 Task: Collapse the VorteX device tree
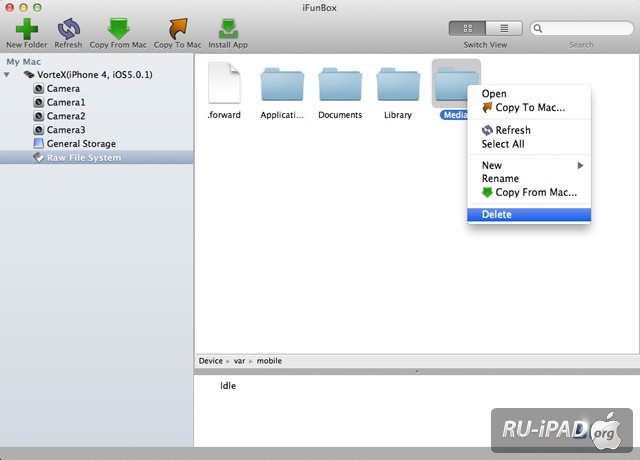7,75
